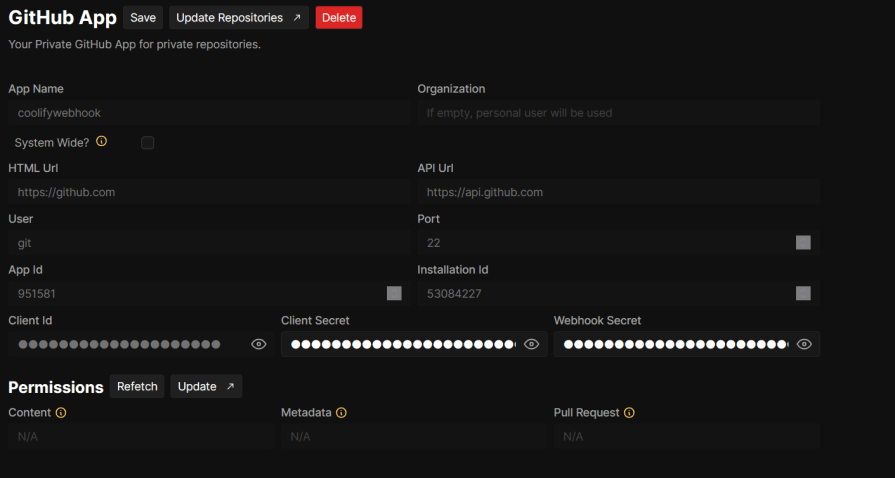895x478 pixels.
Task: Reveal the Client Id value
Action: [259, 344]
